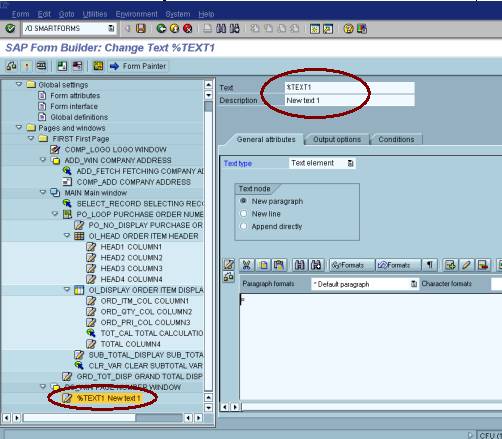Click the paragraph mark icon in editor toolbar
Viewport: 502px width, 439px height.
(430, 265)
